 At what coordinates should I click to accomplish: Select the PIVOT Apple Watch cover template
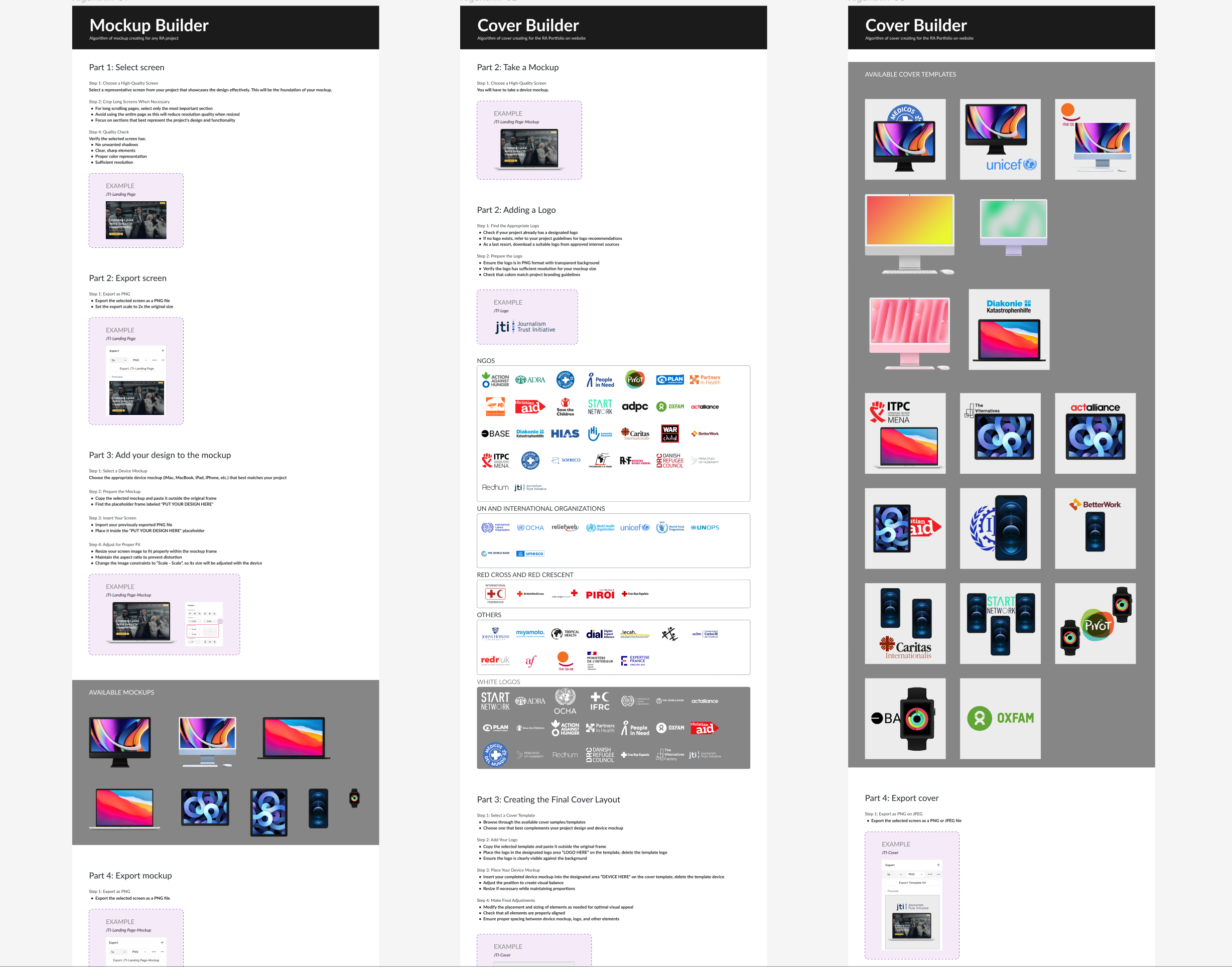point(1096,623)
